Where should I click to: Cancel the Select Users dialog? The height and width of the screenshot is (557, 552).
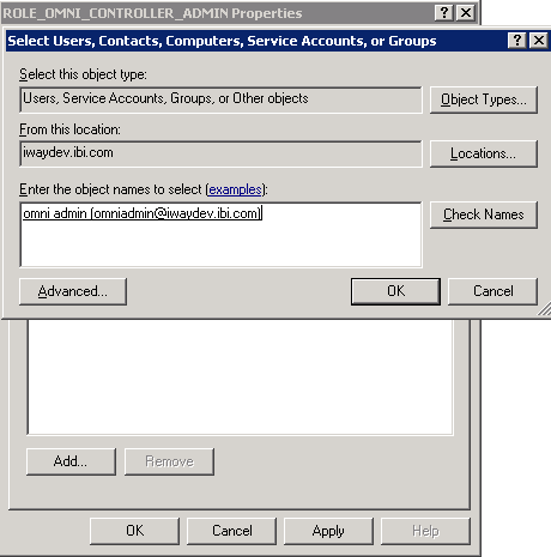(493, 292)
